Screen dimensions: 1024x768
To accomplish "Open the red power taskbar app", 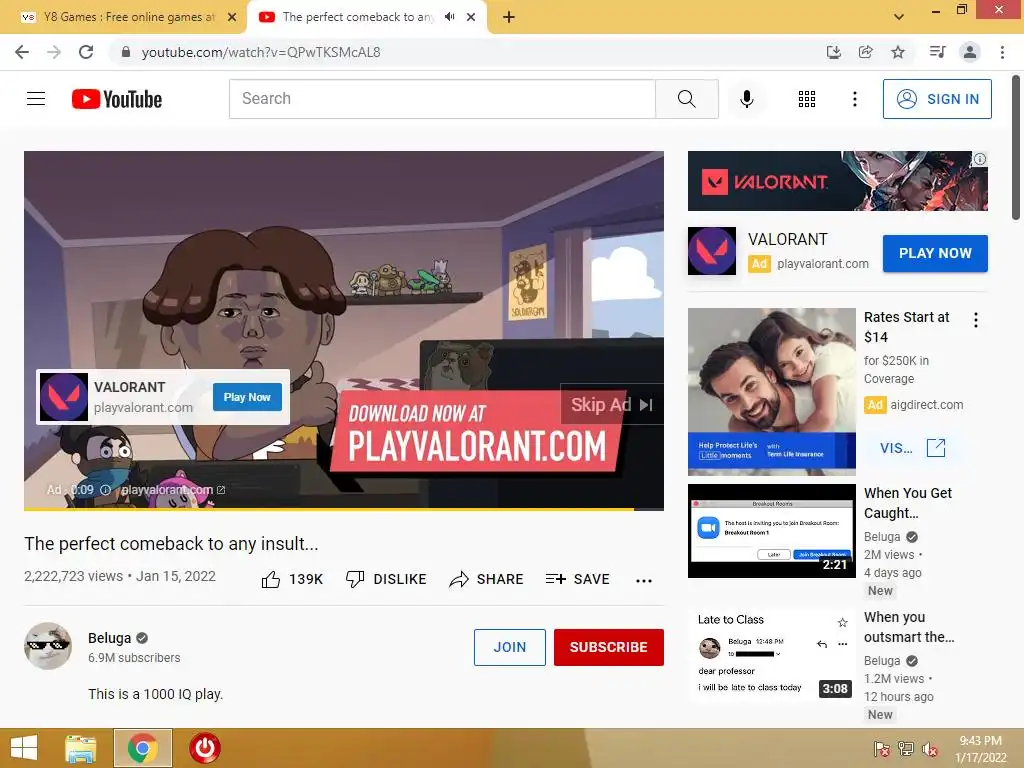I will [x=205, y=748].
